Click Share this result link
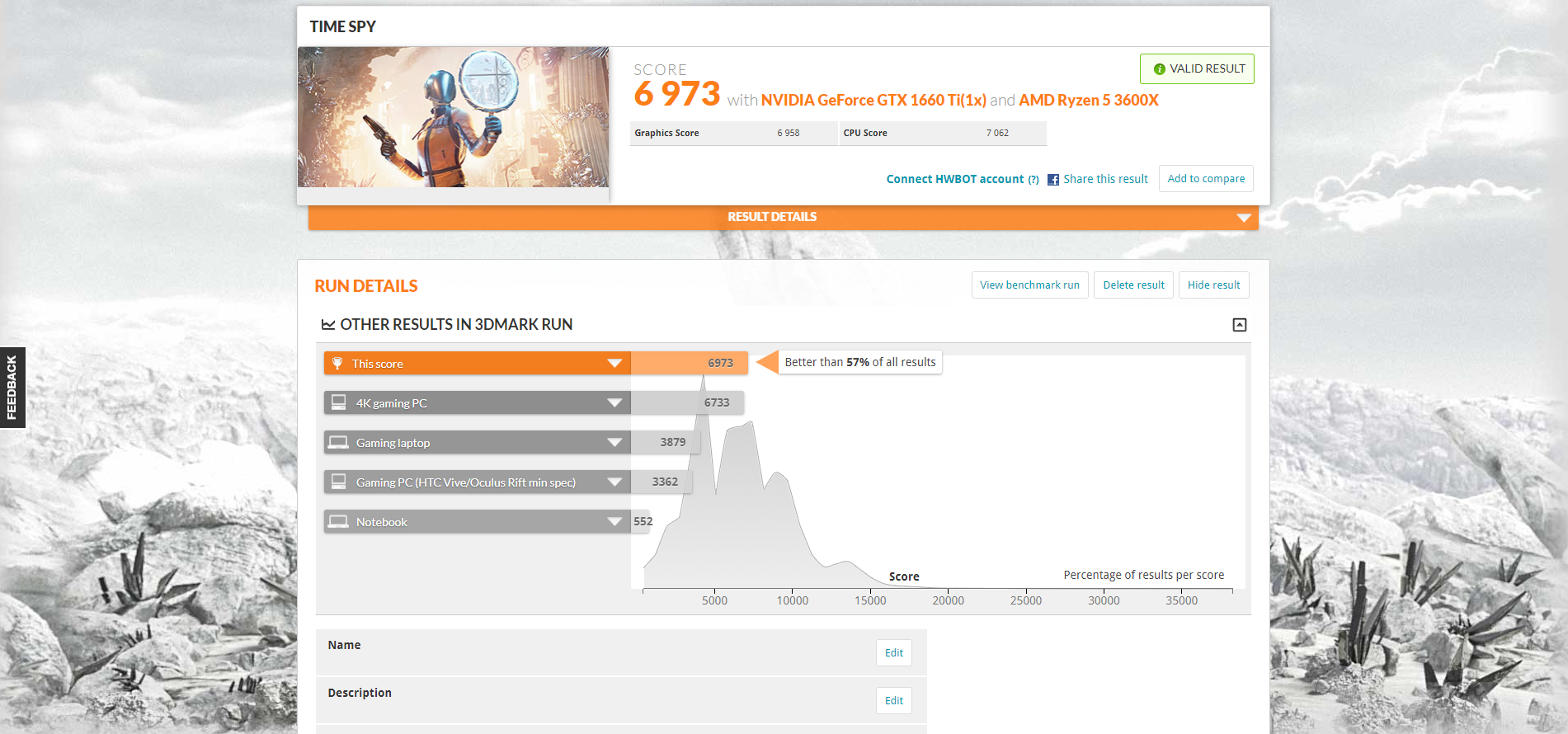This screenshot has width=1568, height=734. (x=1105, y=179)
